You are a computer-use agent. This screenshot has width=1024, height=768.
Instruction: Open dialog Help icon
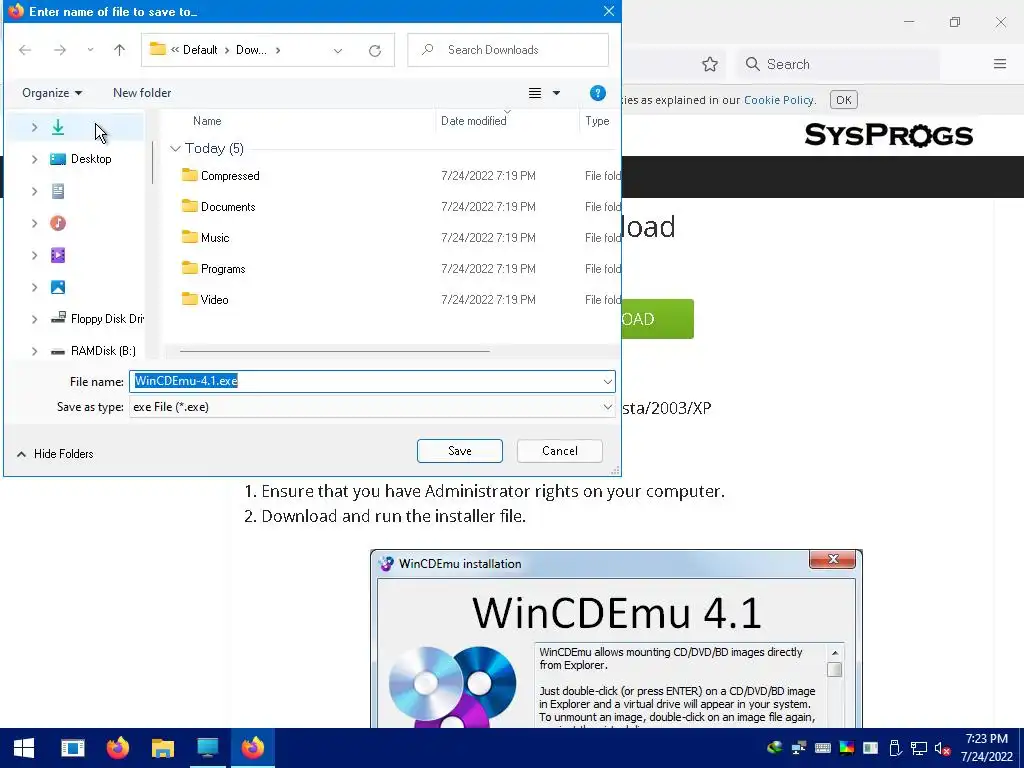tap(598, 93)
